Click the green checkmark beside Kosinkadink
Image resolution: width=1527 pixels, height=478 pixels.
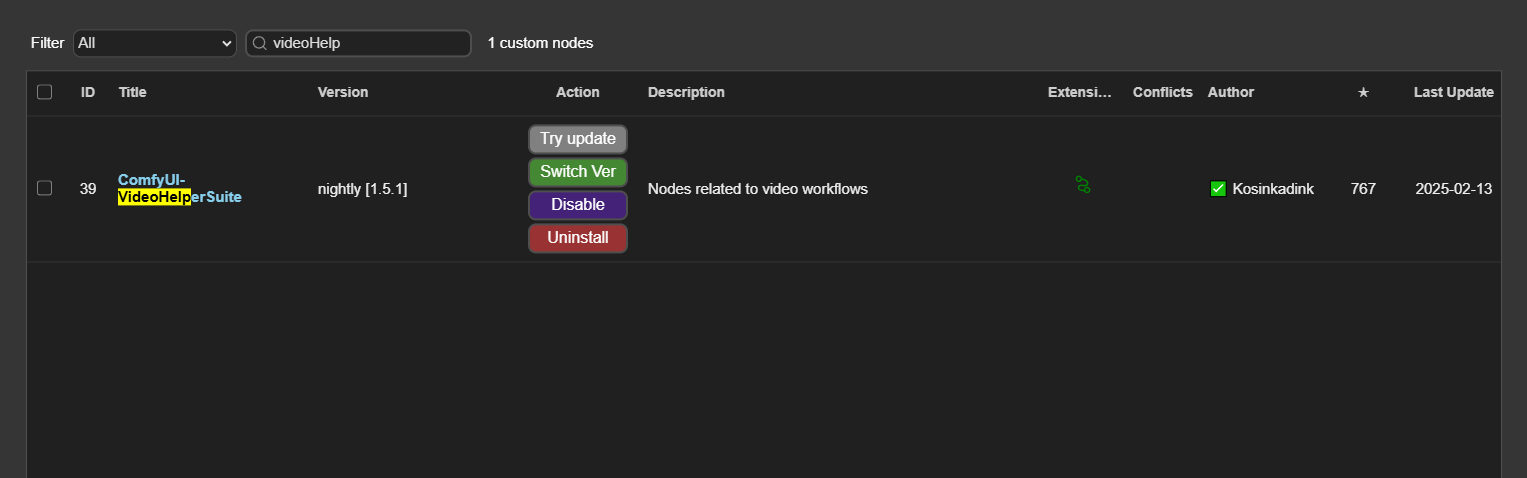click(1218, 188)
